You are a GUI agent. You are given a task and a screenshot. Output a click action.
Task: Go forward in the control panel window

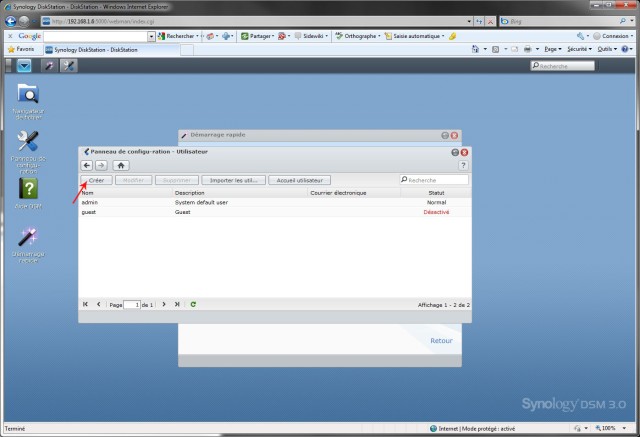tap(101, 165)
